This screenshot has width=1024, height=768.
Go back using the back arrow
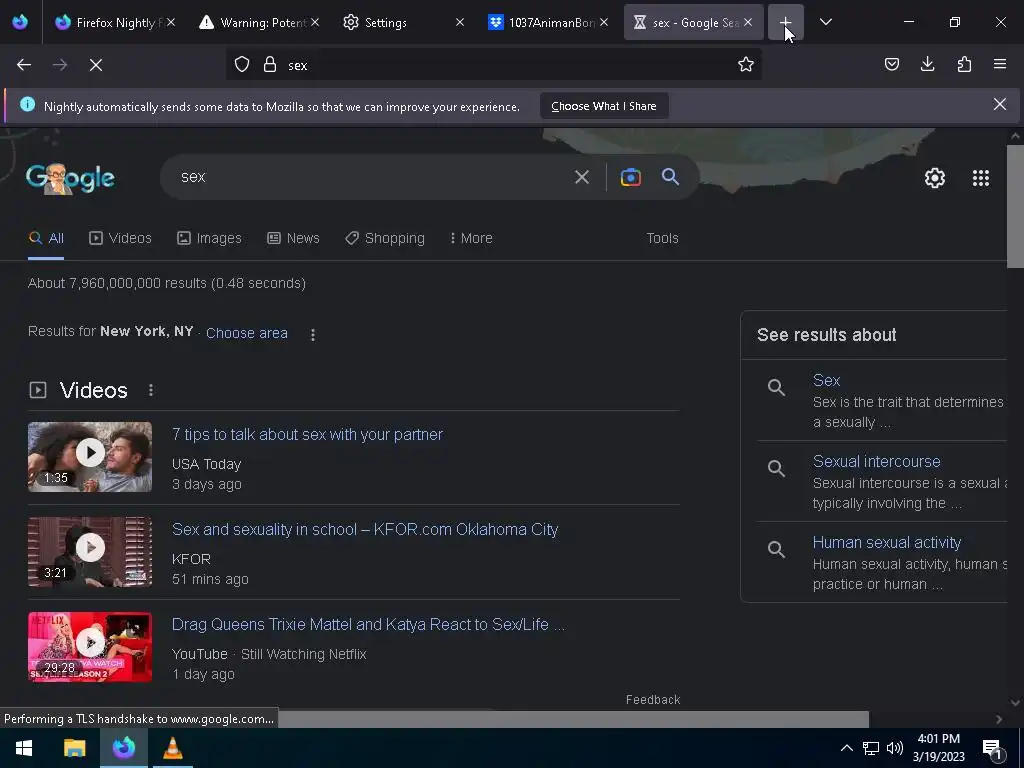[x=24, y=65]
